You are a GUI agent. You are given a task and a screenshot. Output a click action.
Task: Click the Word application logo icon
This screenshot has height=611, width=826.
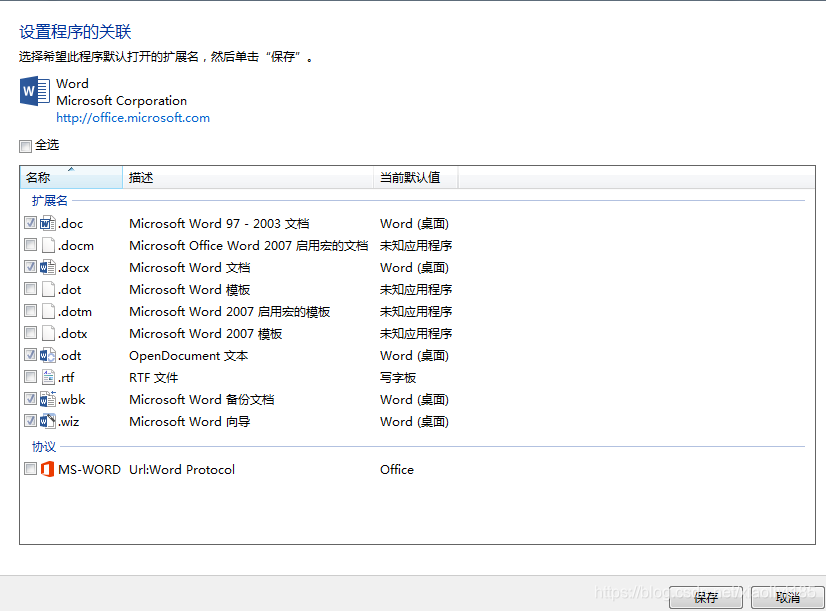(35, 91)
